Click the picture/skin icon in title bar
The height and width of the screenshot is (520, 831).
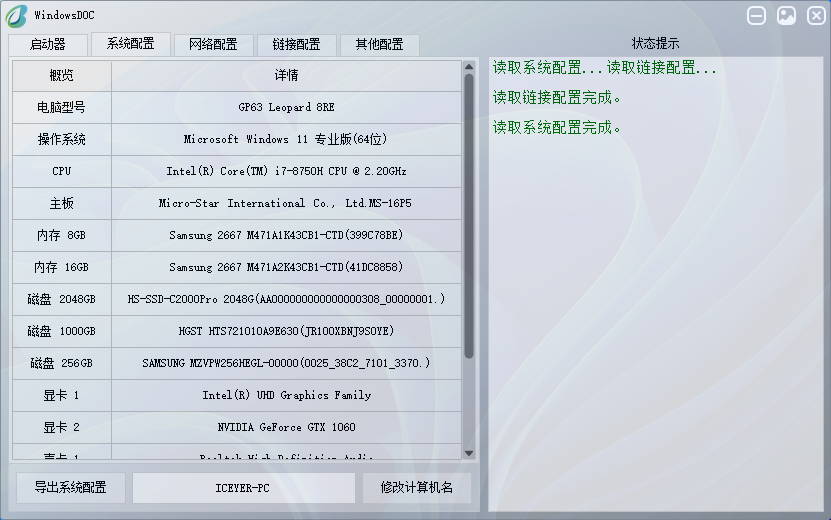pyautogui.click(x=786, y=15)
